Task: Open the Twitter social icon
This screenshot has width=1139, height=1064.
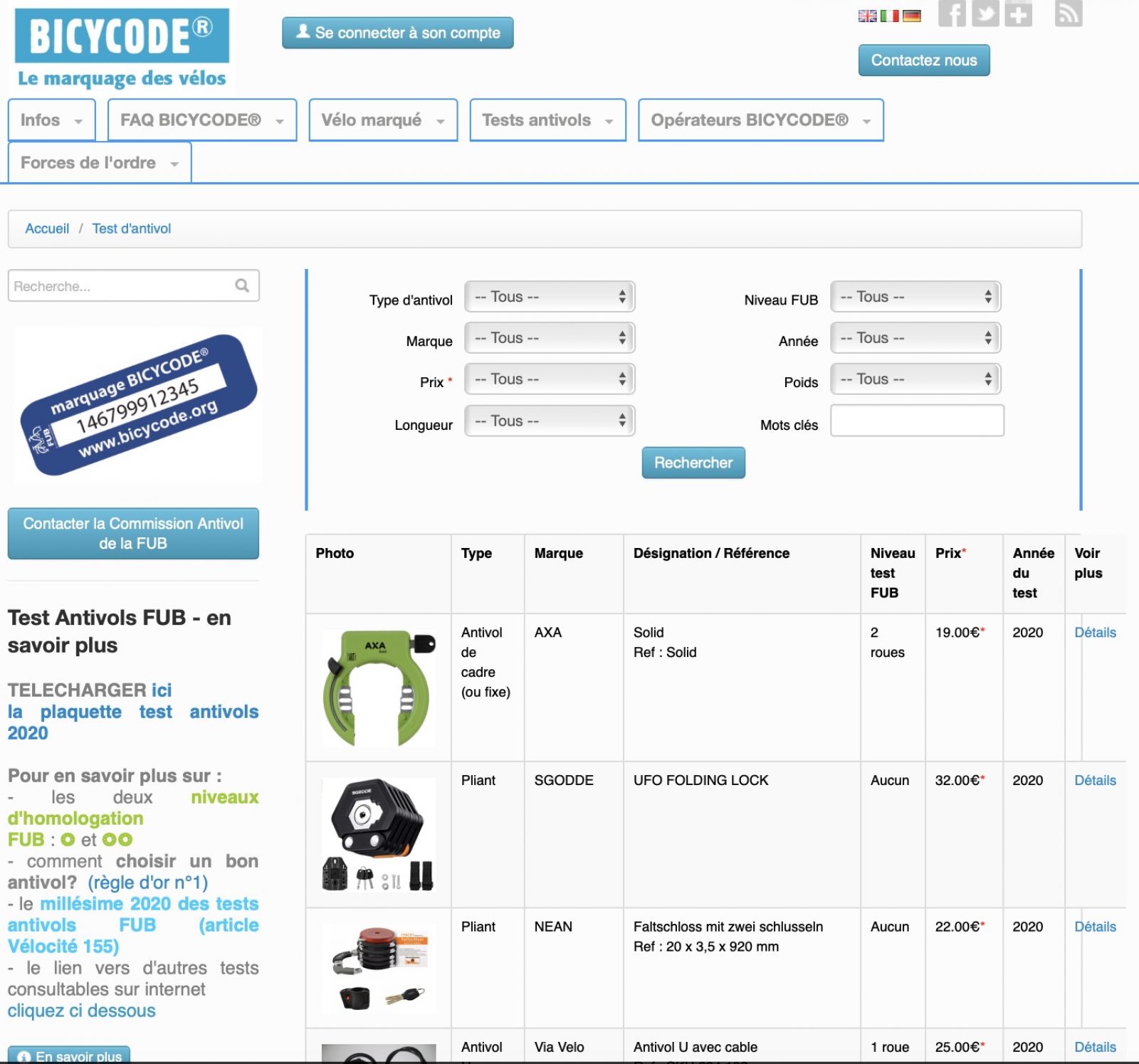Action: (x=985, y=14)
